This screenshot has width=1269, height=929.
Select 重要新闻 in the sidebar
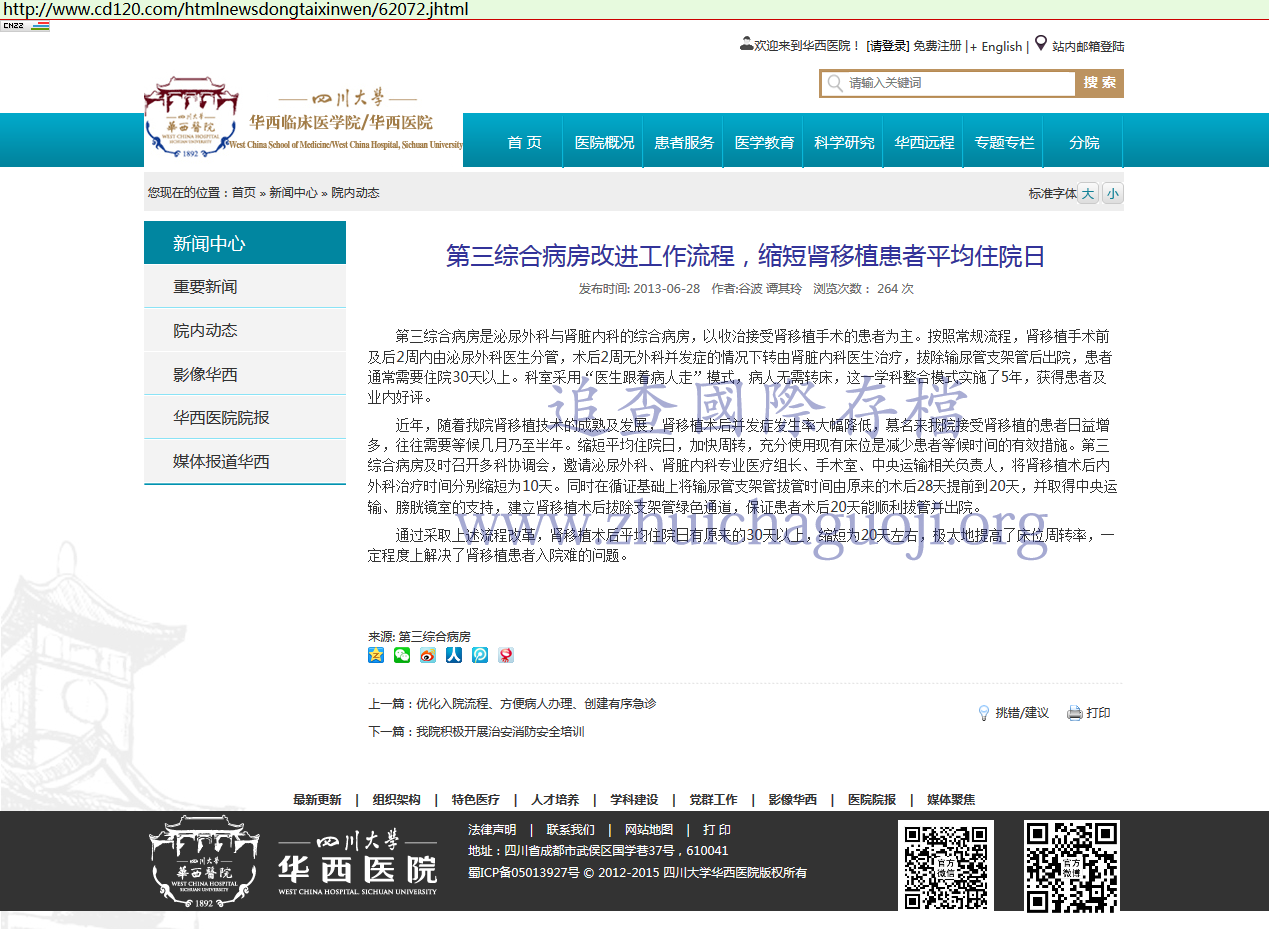[x=205, y=287]
